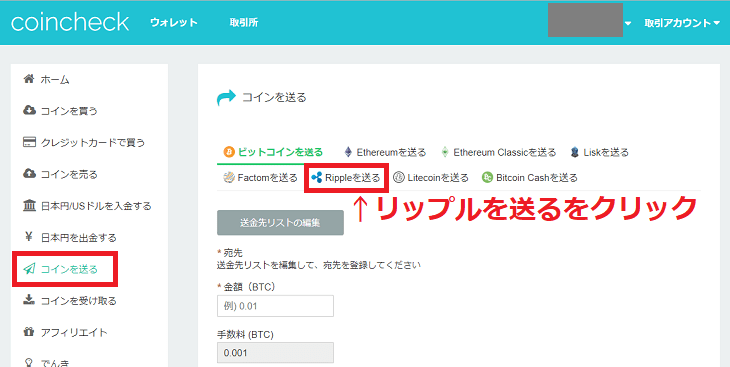Click the gift icon beside アフィリエイト
Image resolution: width=730 pixels, height=367 pixels.
coord(29,332)
